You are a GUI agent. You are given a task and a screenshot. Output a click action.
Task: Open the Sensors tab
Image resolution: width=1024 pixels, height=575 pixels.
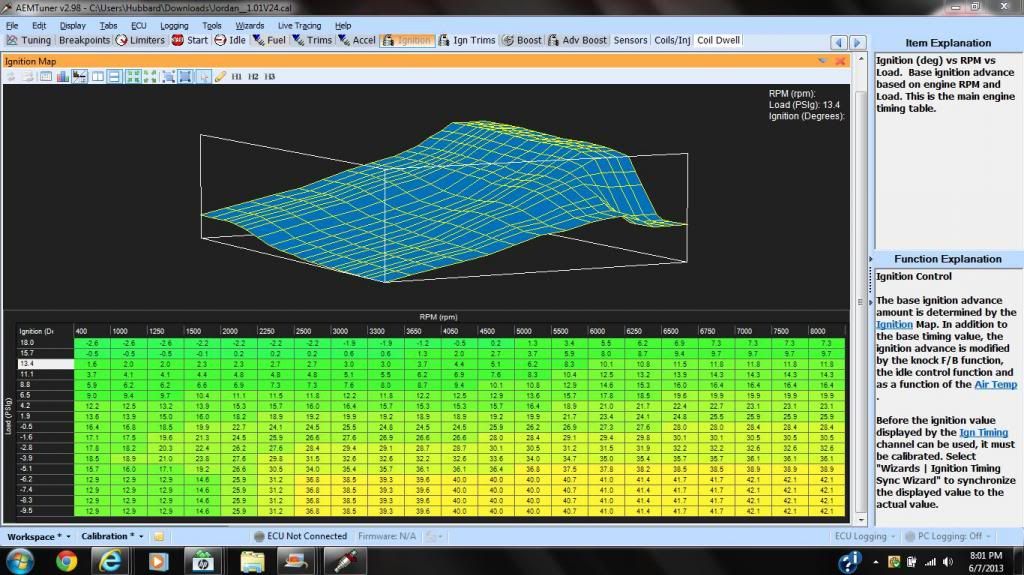click(x=630, y=40)
